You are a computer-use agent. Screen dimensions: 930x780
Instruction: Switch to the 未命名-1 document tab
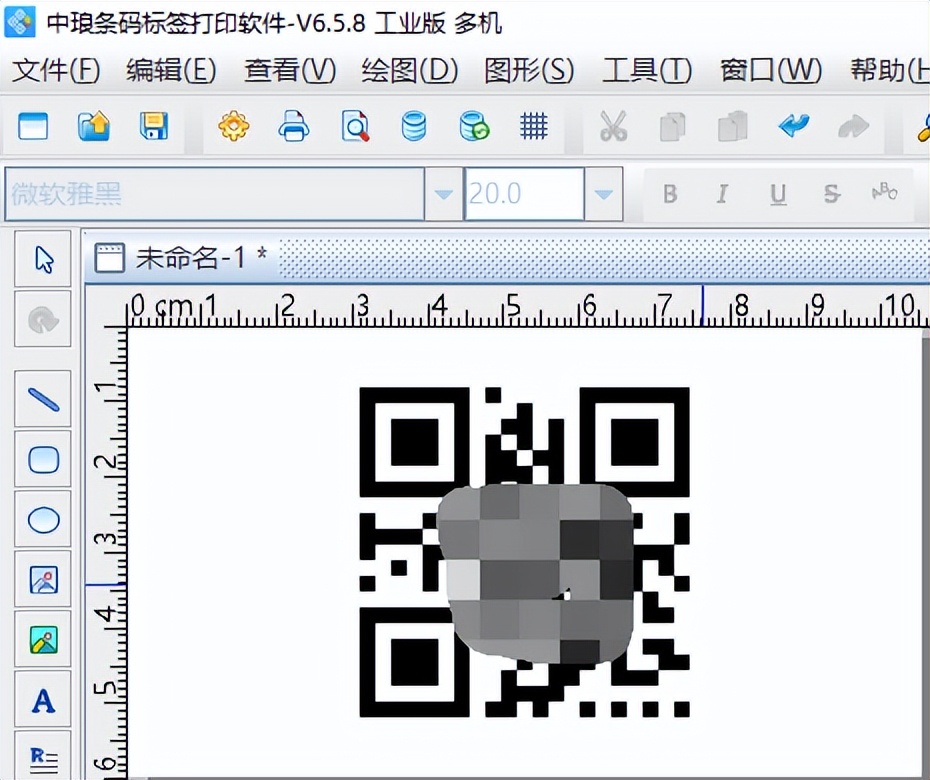click(181, 259)
